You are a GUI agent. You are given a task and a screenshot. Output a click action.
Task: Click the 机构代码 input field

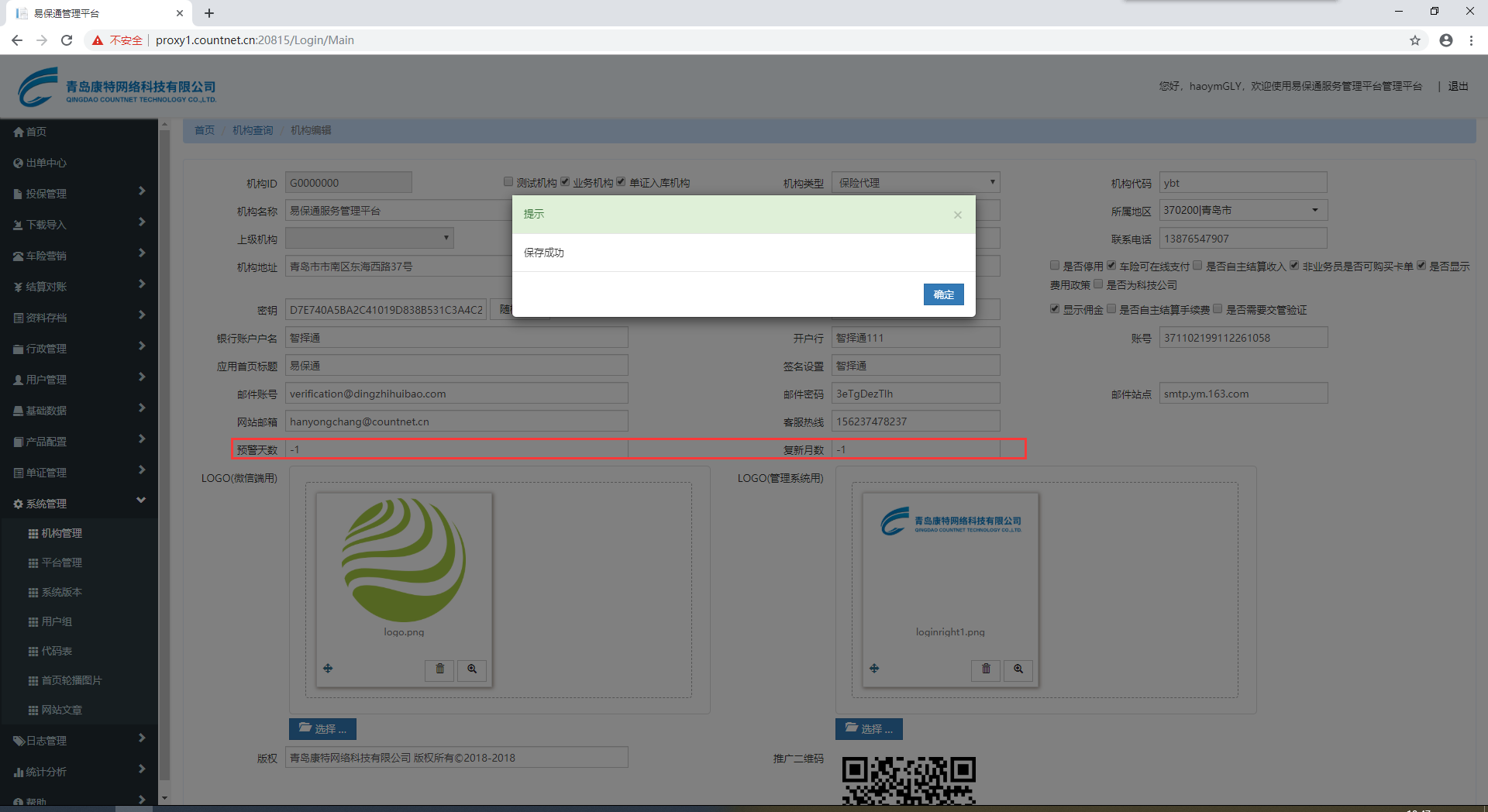click(1244, 183)
